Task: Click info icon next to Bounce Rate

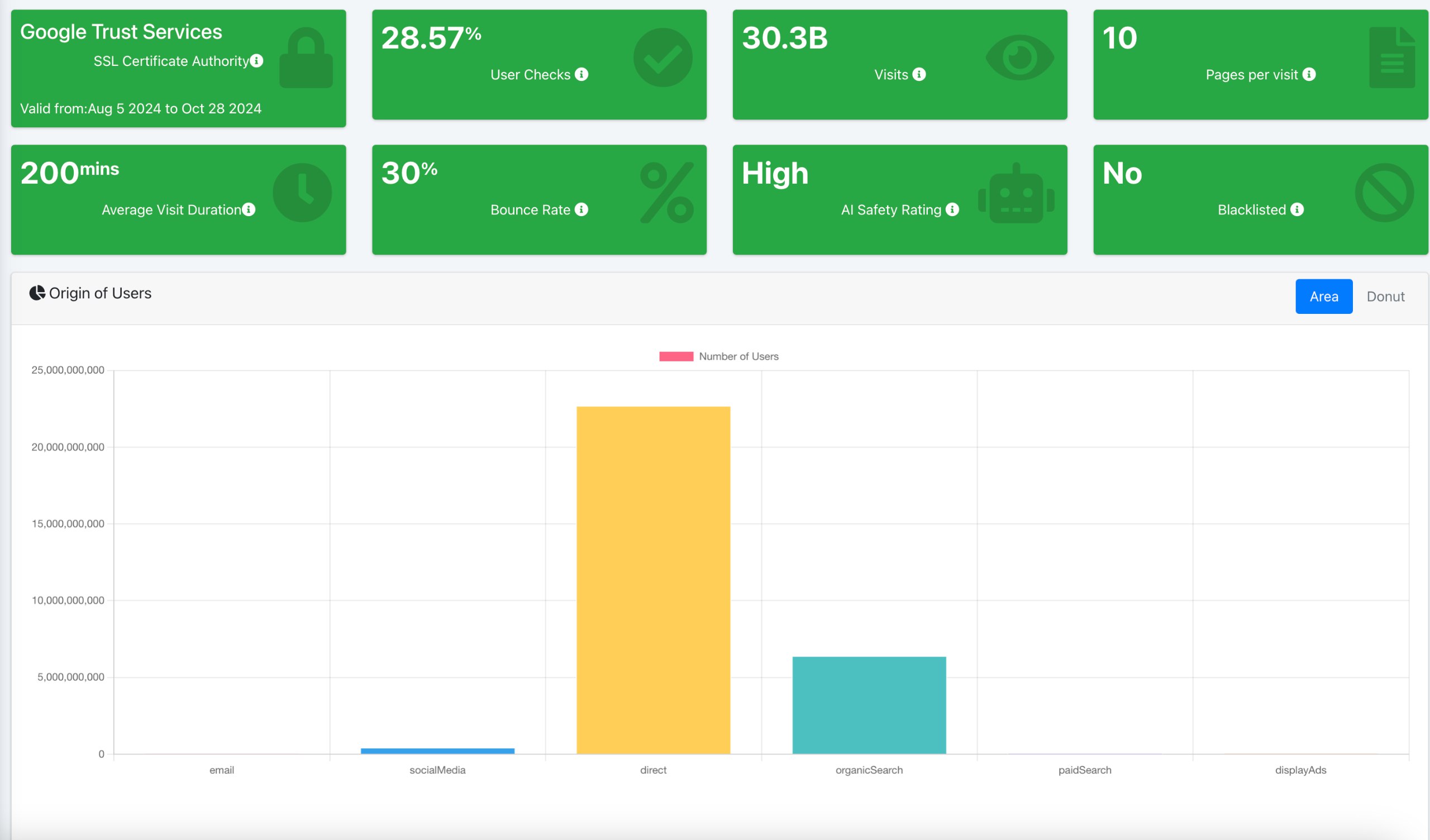Action: [581, 209]
